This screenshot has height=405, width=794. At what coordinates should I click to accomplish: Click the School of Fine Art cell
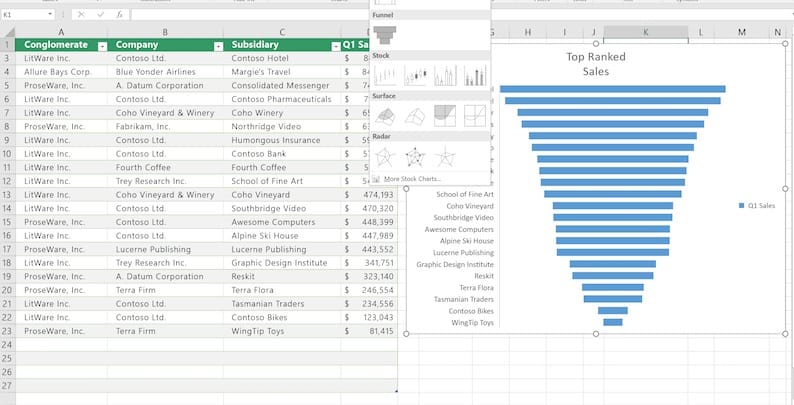click(x=282, y=181)
